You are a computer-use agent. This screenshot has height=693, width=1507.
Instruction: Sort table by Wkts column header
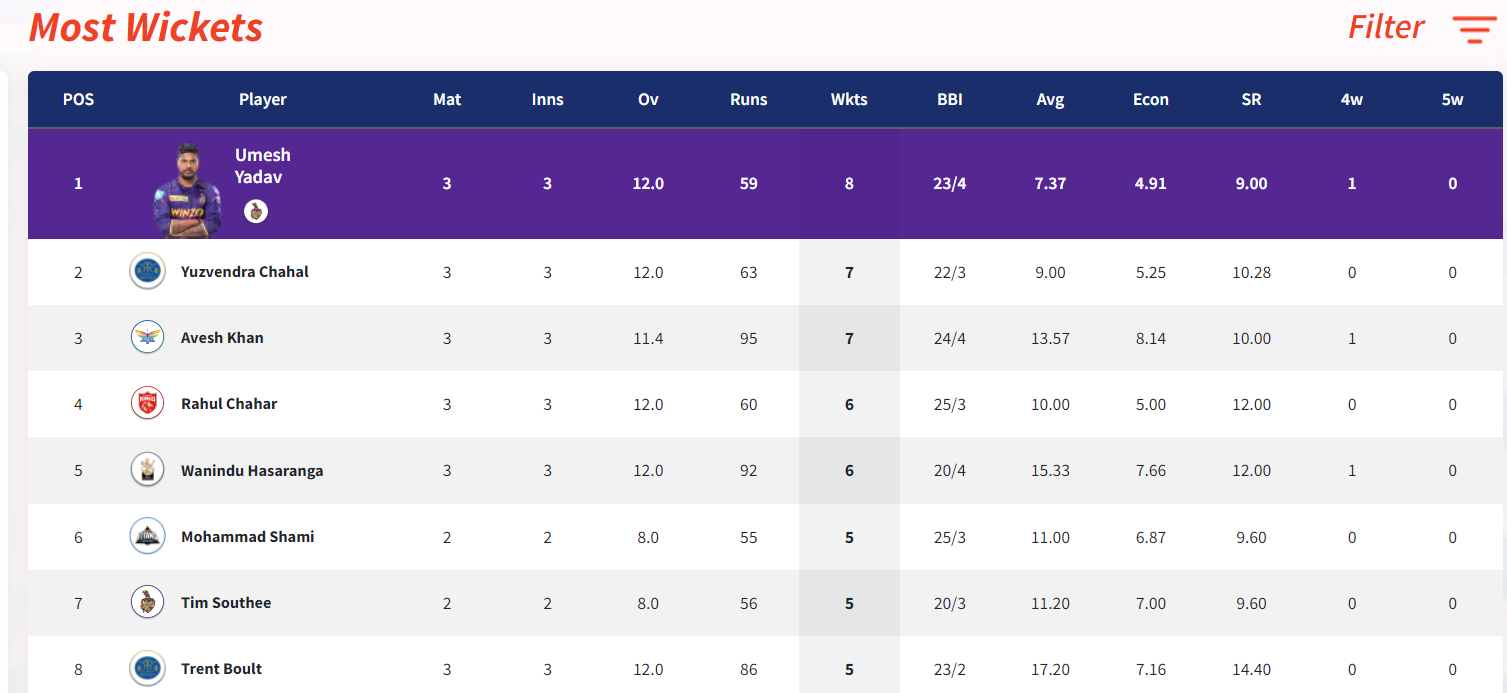(849, 99)
